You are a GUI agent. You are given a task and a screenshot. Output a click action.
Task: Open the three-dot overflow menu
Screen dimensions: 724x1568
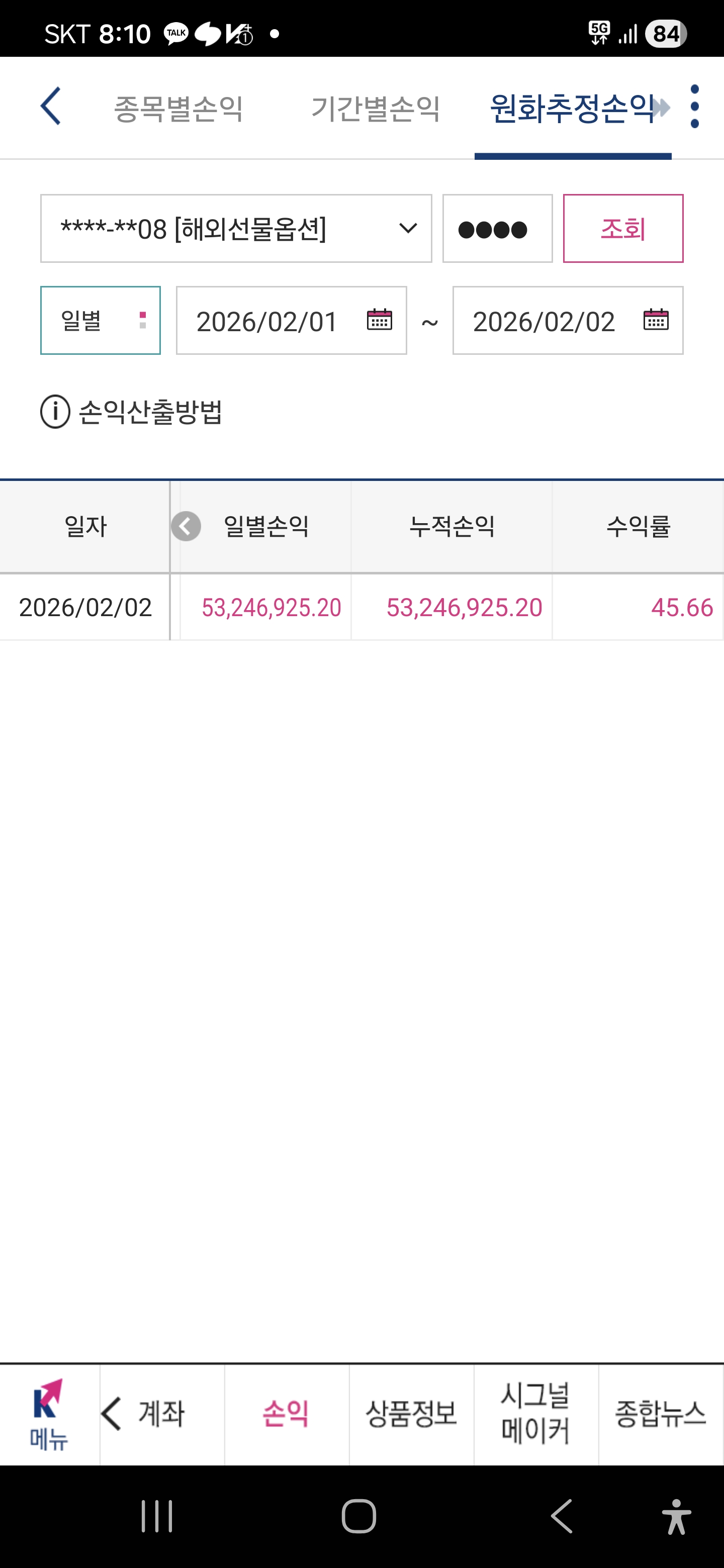click(x=695, y=107)
